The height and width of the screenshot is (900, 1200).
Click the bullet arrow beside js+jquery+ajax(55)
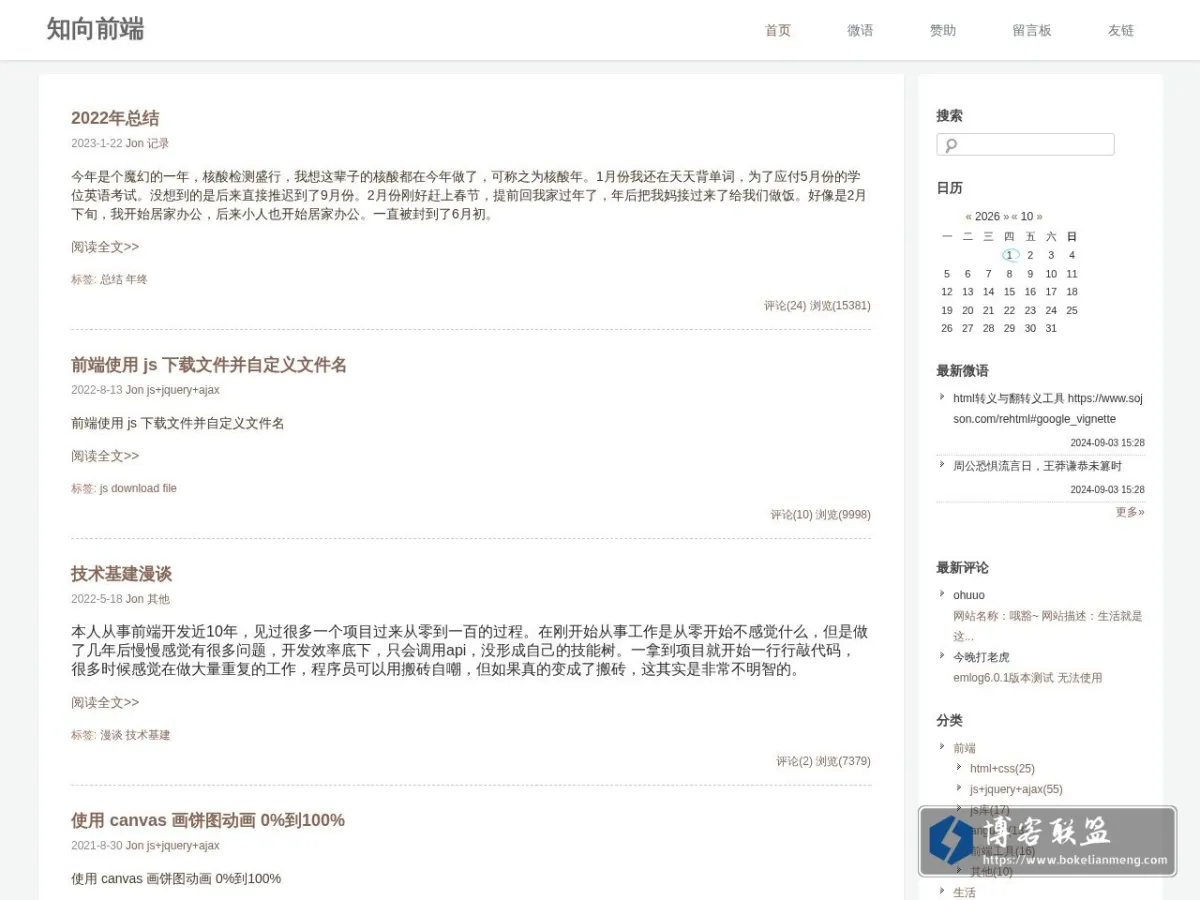click(959, 788)
